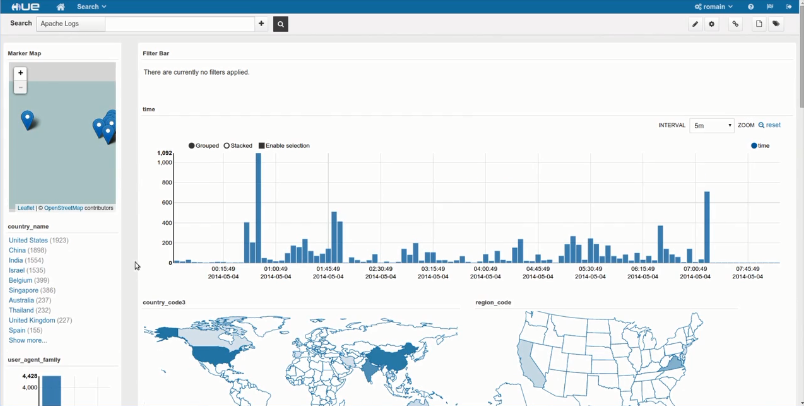Run search with magnifier button
This screenshot has height=406, width=804.
(280, 24)
